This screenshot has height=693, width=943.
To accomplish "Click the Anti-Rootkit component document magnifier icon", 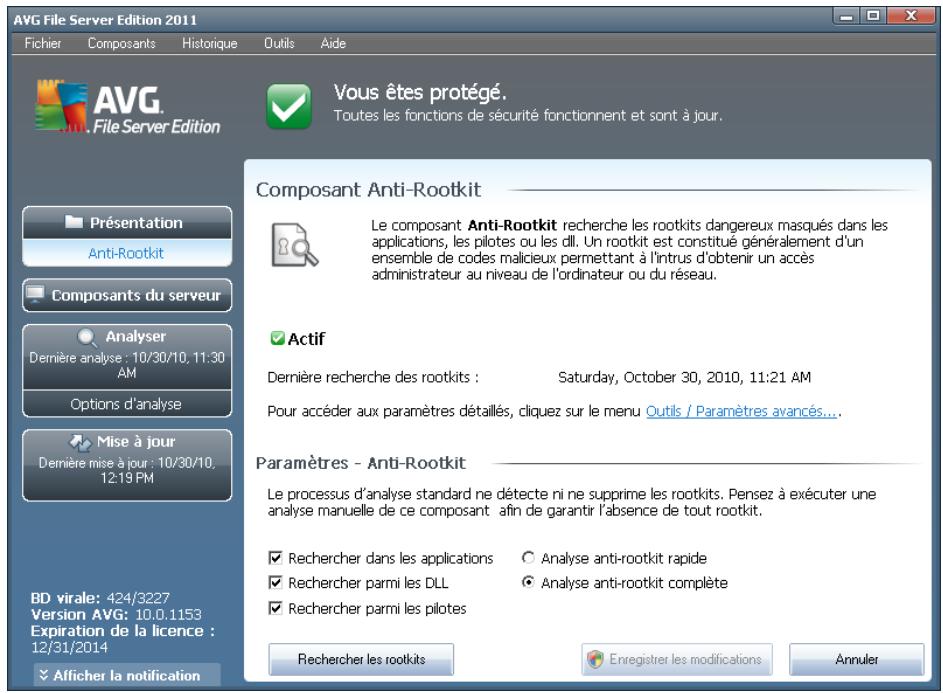I will [x=294, y=244].
